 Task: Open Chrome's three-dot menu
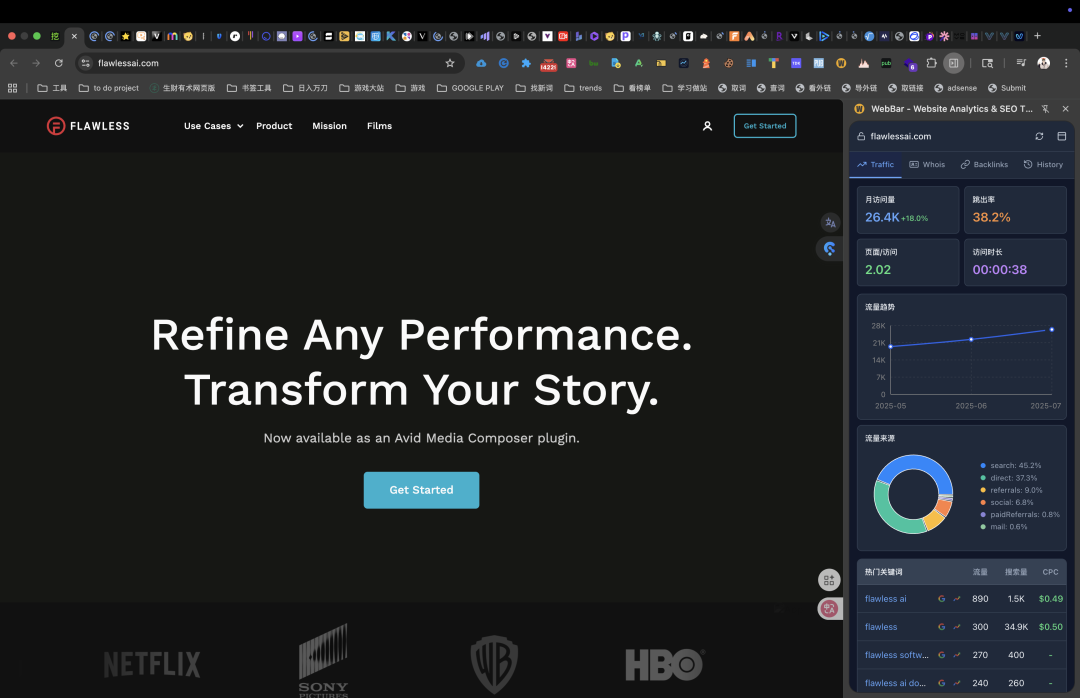click(1066, 63)
